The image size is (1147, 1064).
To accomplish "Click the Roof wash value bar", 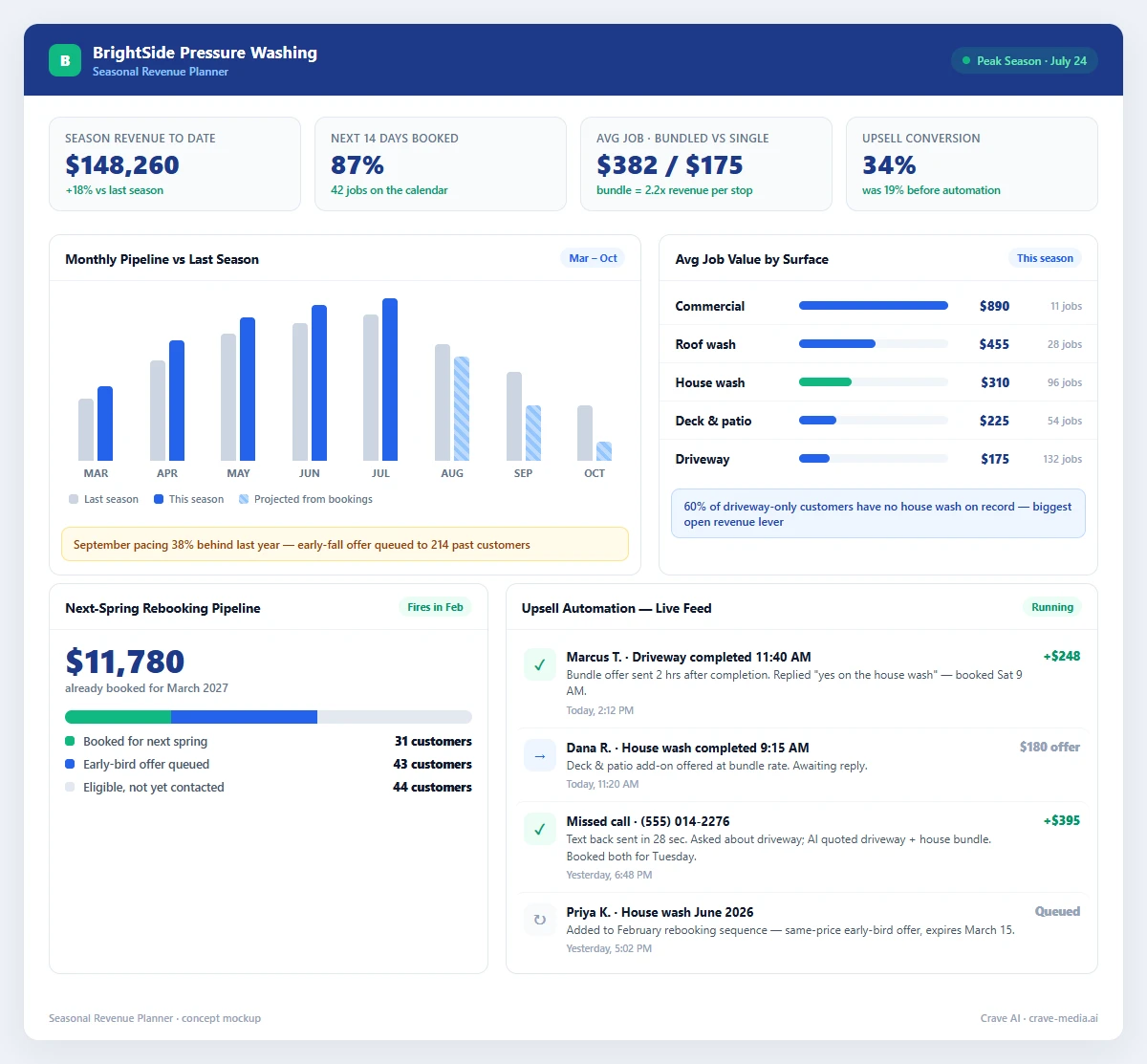I will [x=837, y=344].
